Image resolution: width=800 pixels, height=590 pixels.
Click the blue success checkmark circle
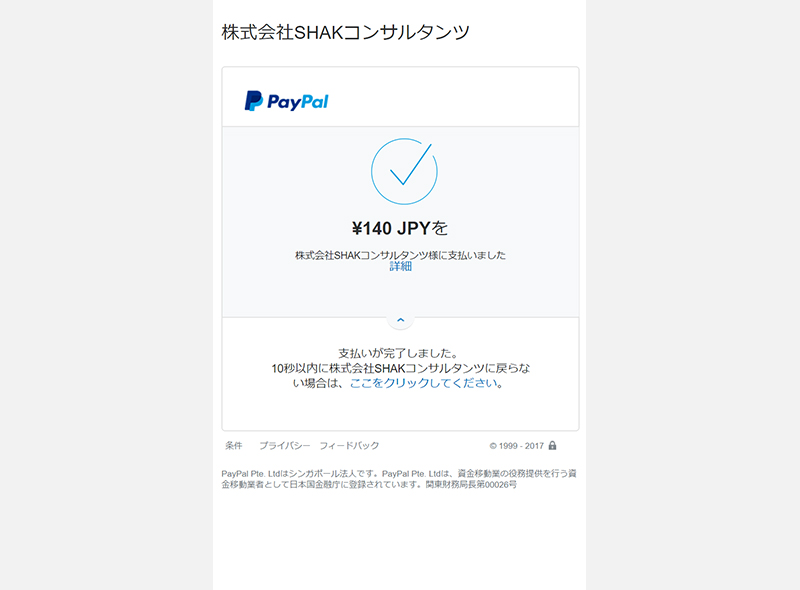tap(404, 171)
